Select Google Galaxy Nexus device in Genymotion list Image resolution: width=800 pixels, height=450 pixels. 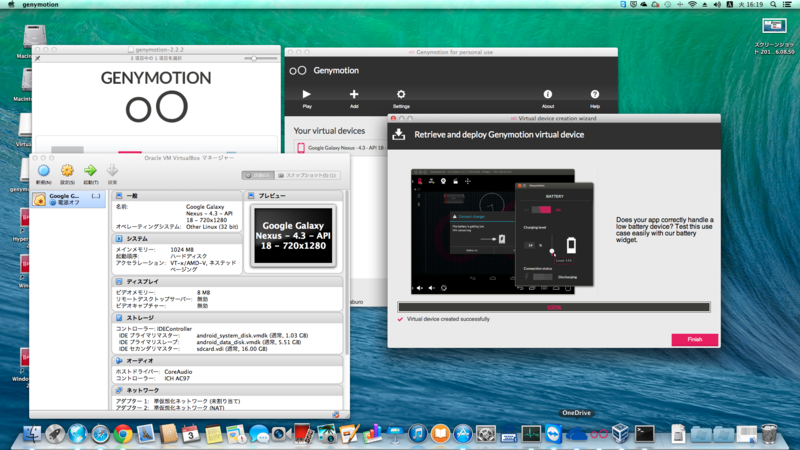point(342,147)
